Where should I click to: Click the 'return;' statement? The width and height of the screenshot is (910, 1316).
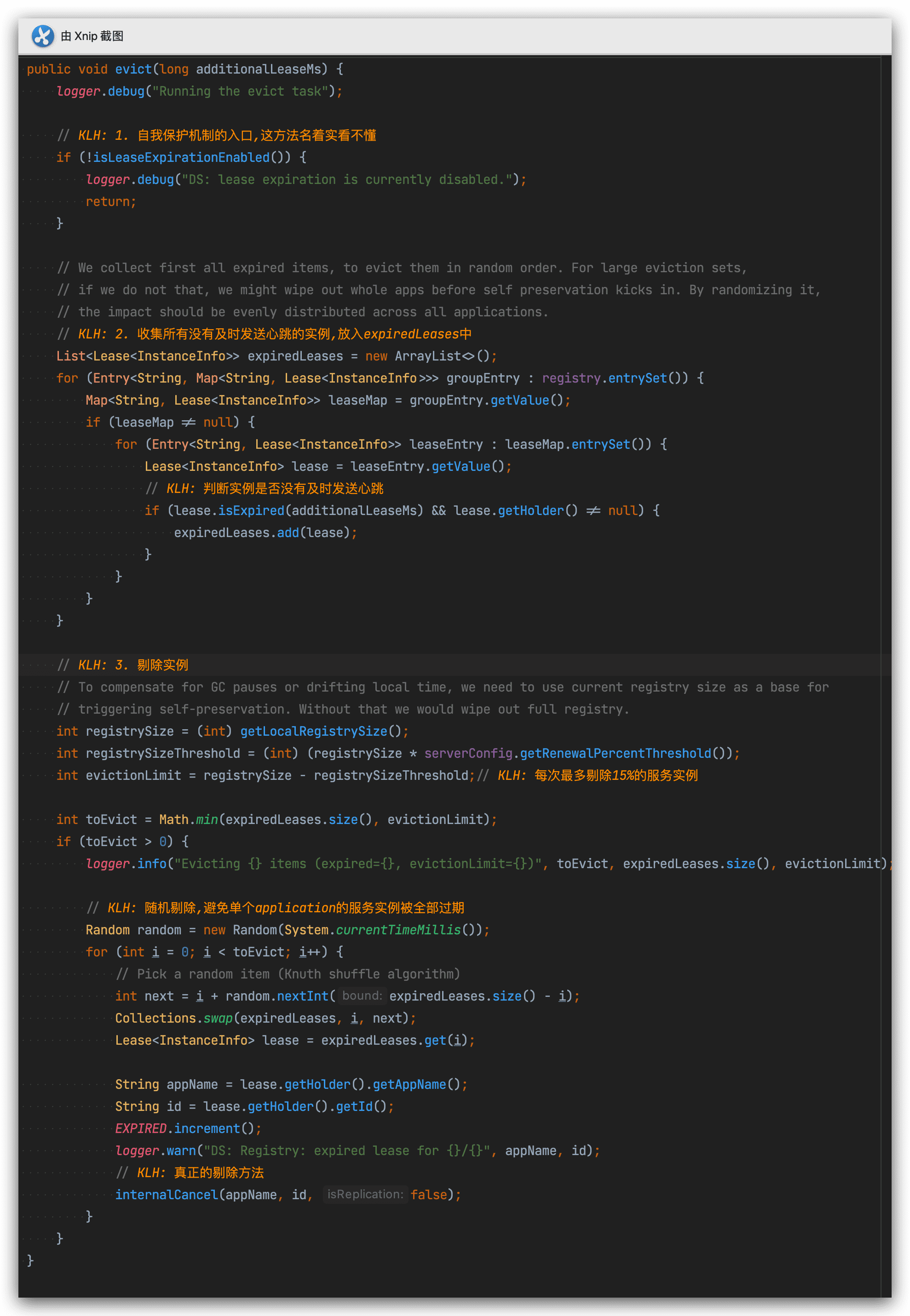pos(111,202)
